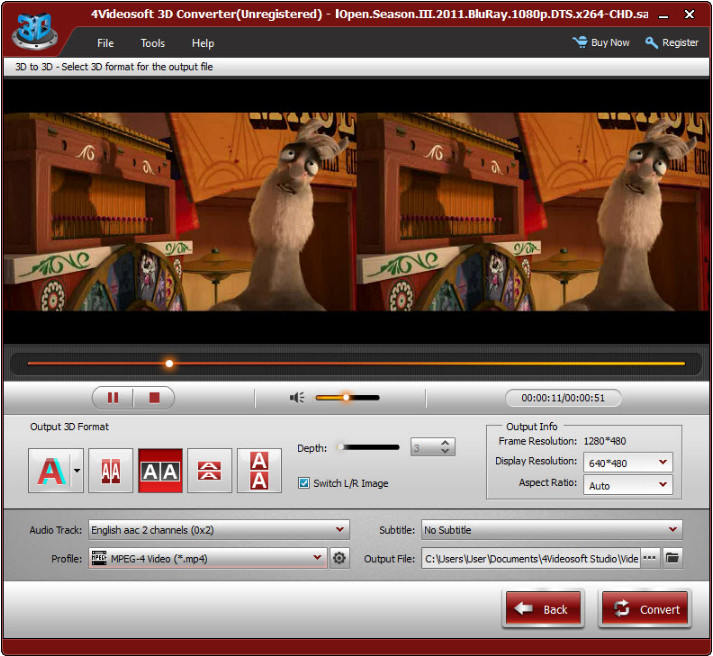The height and width of the screenshot is (656, 713).
Task: Adjust the volume slider
Action: click(x=347, y=398)
